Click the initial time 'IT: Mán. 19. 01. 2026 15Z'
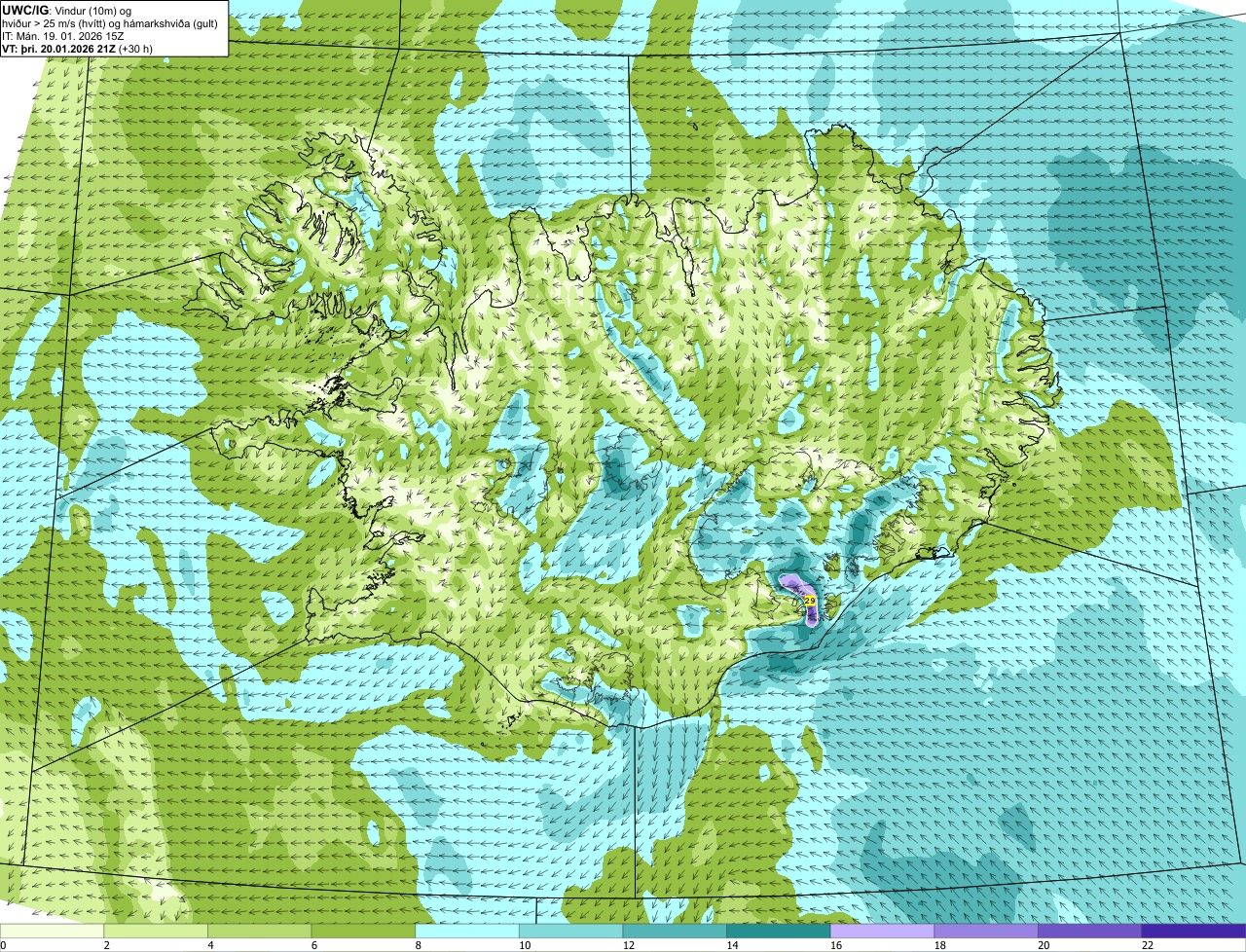Screen dimensions: 1246x952 tap(63, 36)
